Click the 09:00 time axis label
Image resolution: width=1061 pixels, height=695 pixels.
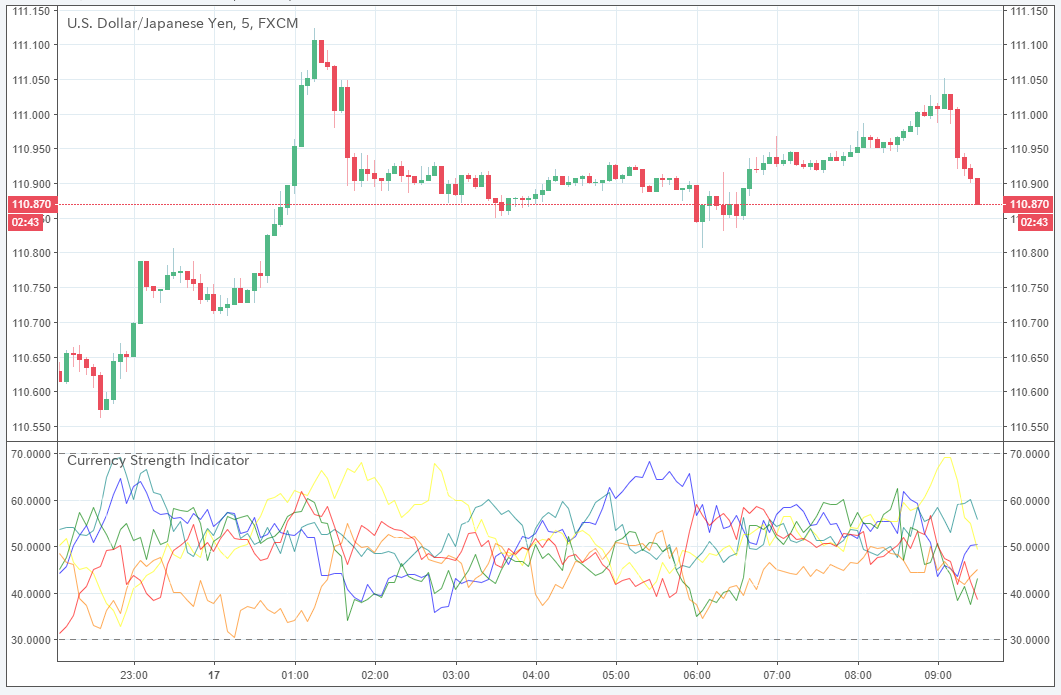tap(938, 675)
